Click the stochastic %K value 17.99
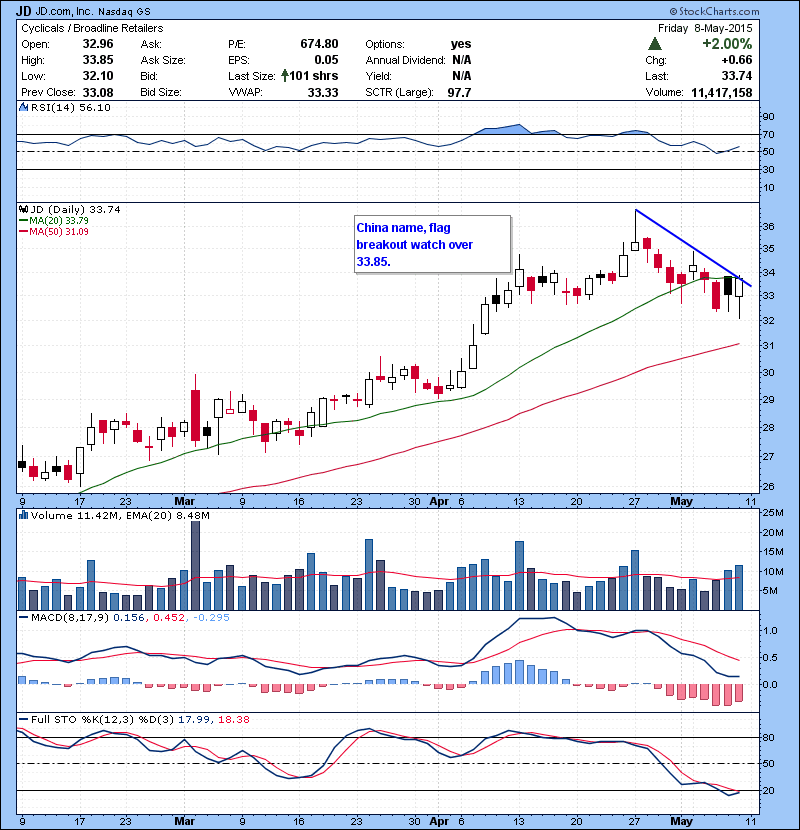The height and width of the screenshot is (830, 800). click(x=194, y=719)
